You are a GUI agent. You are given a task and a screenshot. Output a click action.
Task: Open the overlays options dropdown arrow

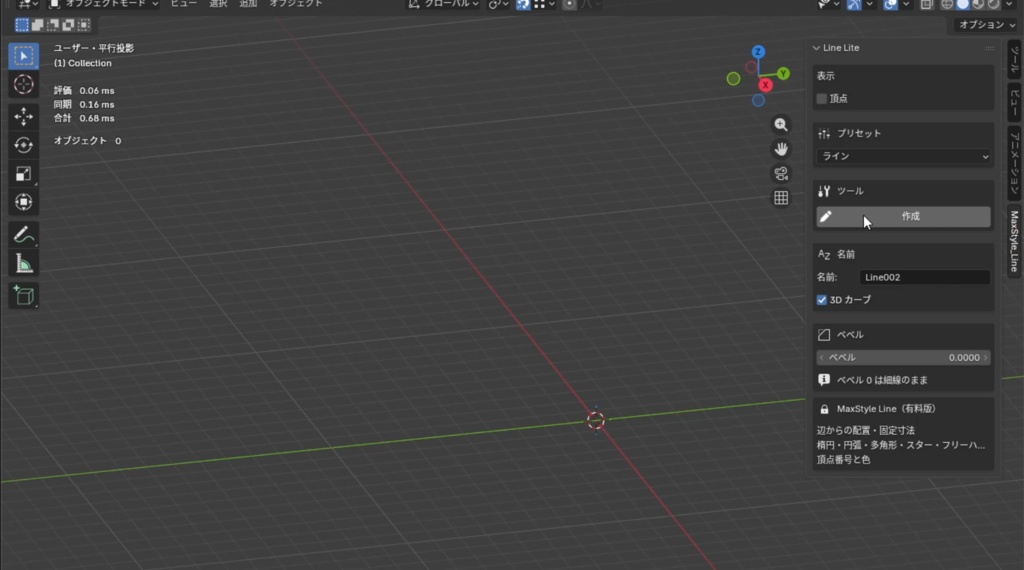[x=906, y=4]
